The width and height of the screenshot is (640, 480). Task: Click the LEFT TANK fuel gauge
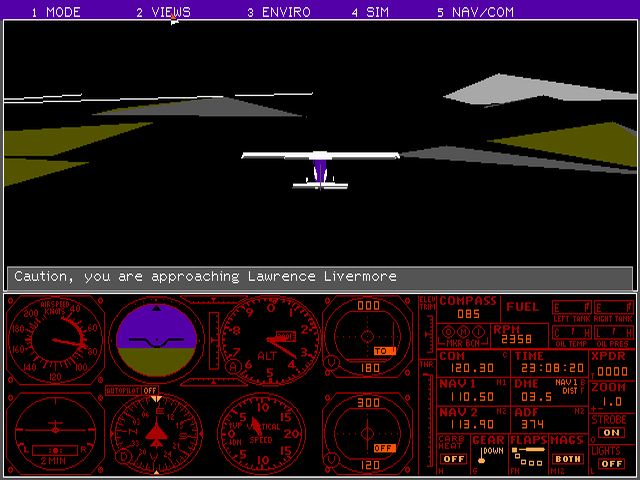(x=571, y=307)
